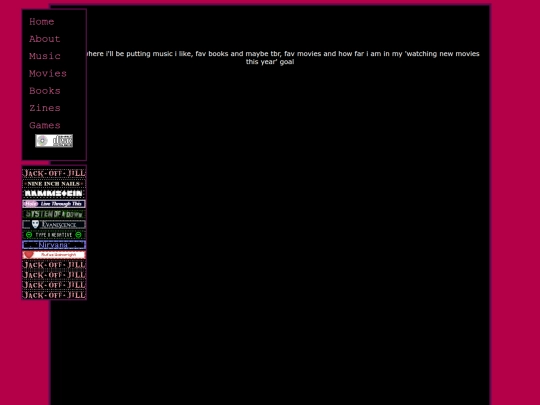This screenshot has width=540, height=405.
Task: Navigate to the Movies page
Action: [48, 73]
